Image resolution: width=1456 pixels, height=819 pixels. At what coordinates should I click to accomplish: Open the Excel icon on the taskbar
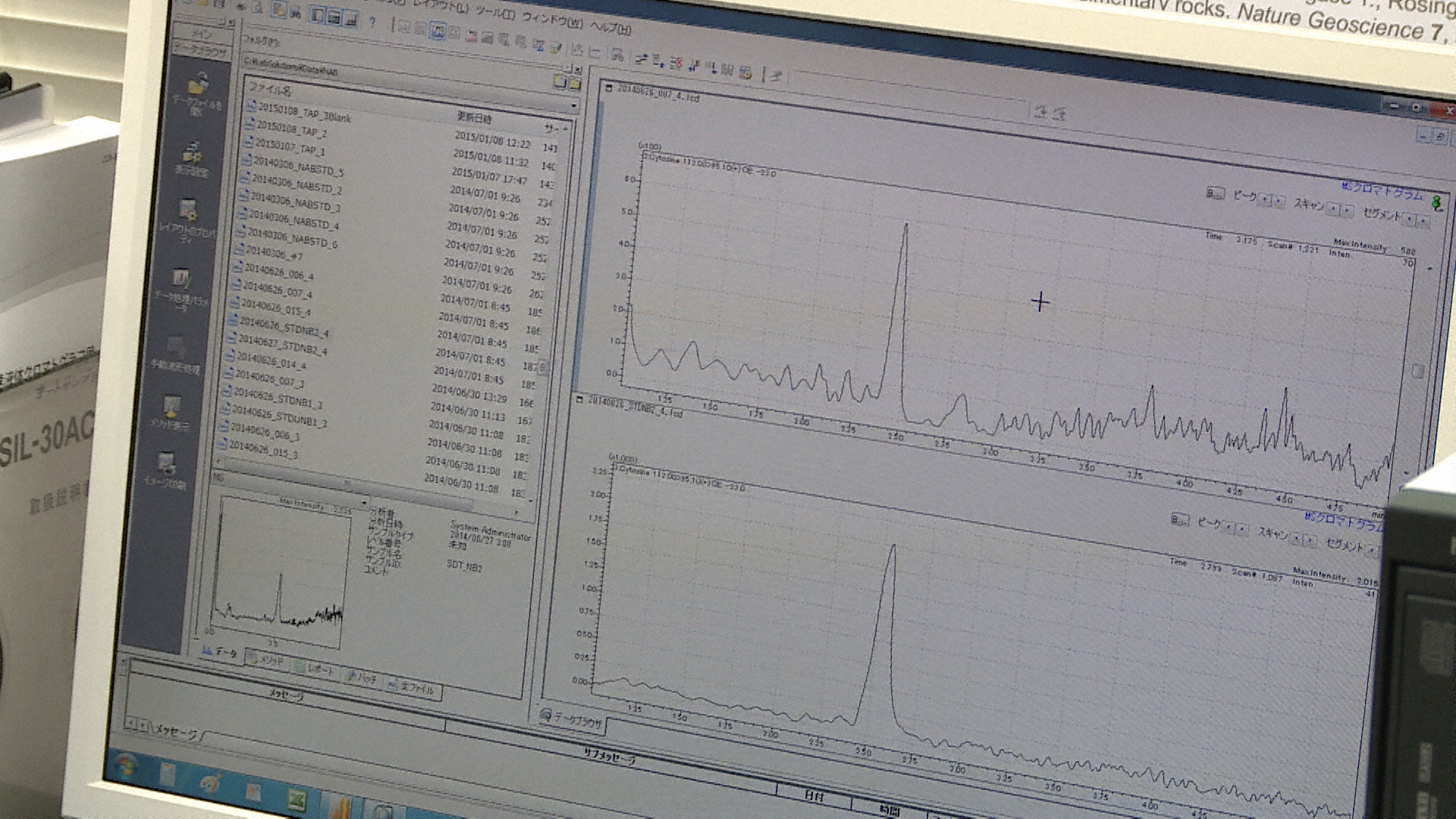(297, 799)
